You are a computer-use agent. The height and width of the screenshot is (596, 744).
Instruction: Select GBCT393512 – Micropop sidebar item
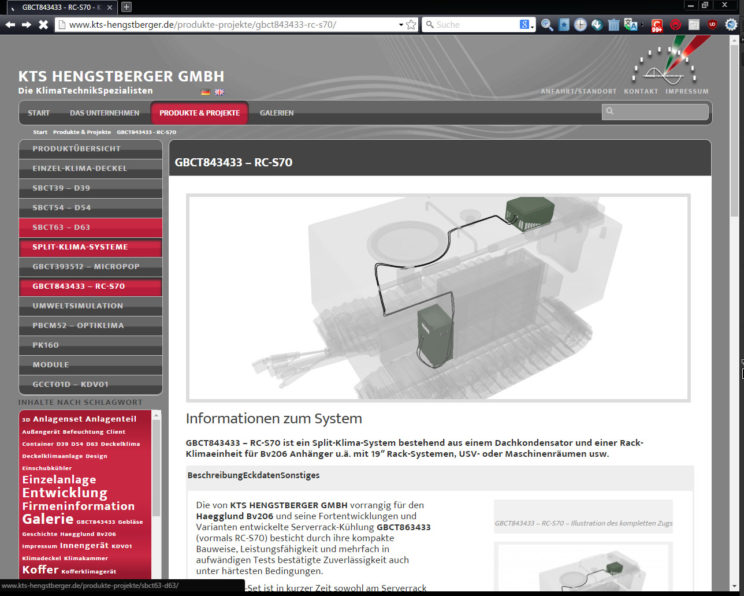(x=90, y=267)
